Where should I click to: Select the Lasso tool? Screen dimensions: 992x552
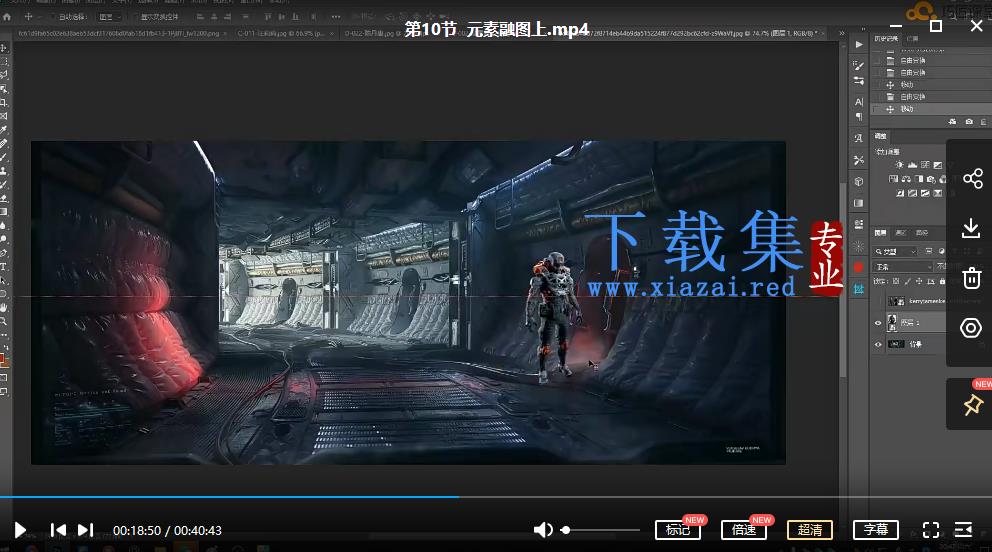coord(4,75)
